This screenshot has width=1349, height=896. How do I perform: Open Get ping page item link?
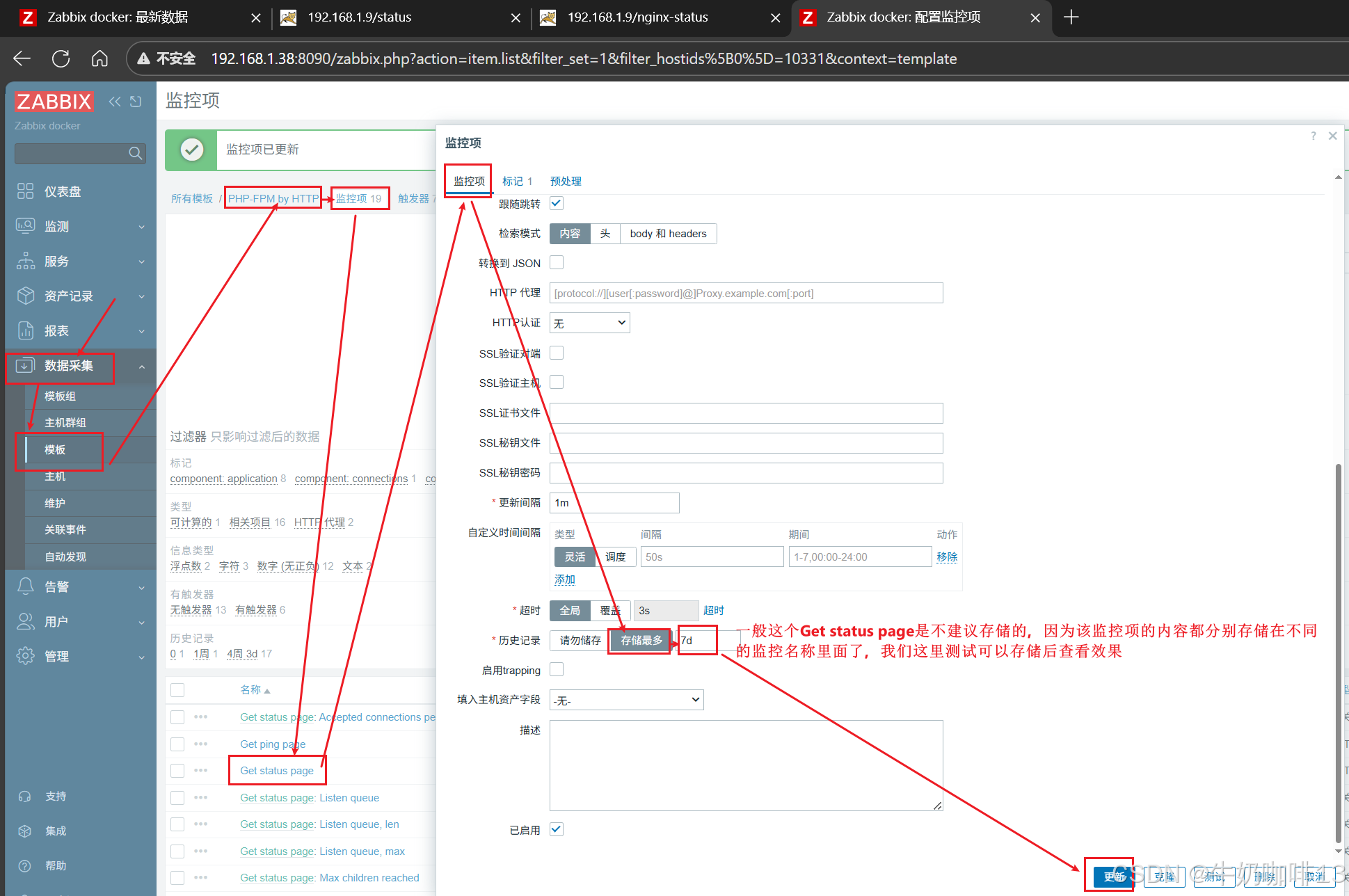[273, 744]
